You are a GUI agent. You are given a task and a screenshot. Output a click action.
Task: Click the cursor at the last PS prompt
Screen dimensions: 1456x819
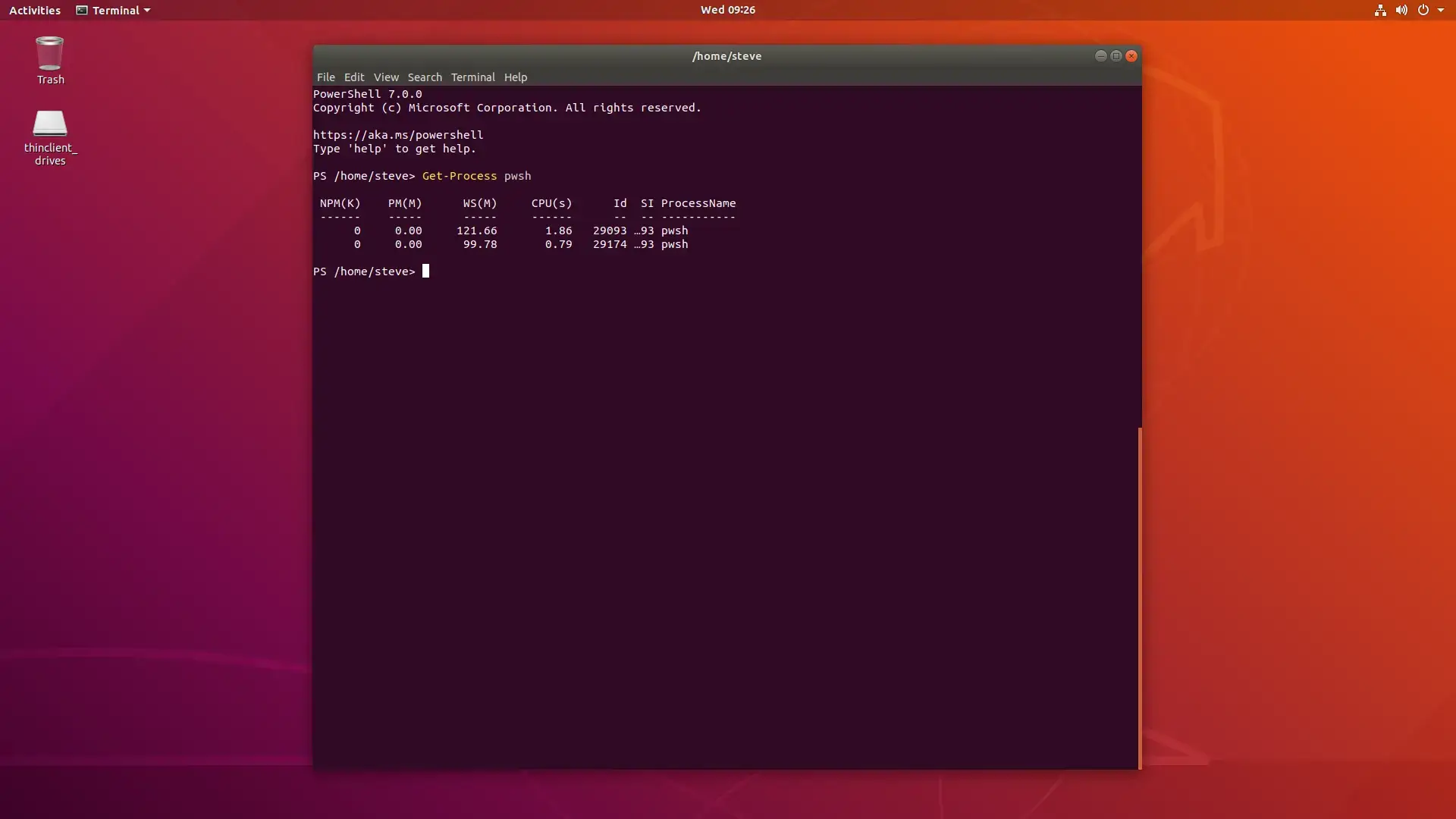425,271
